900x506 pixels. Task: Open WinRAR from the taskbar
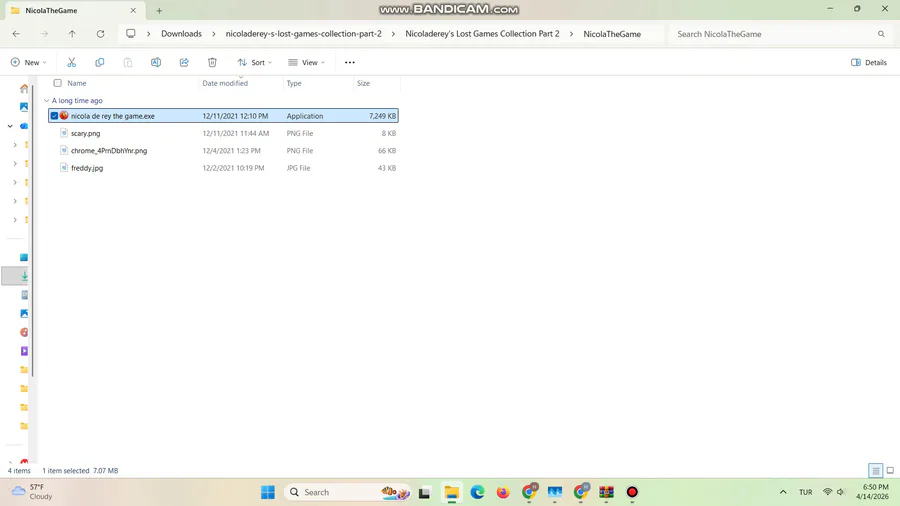click(x=606, y=492)
